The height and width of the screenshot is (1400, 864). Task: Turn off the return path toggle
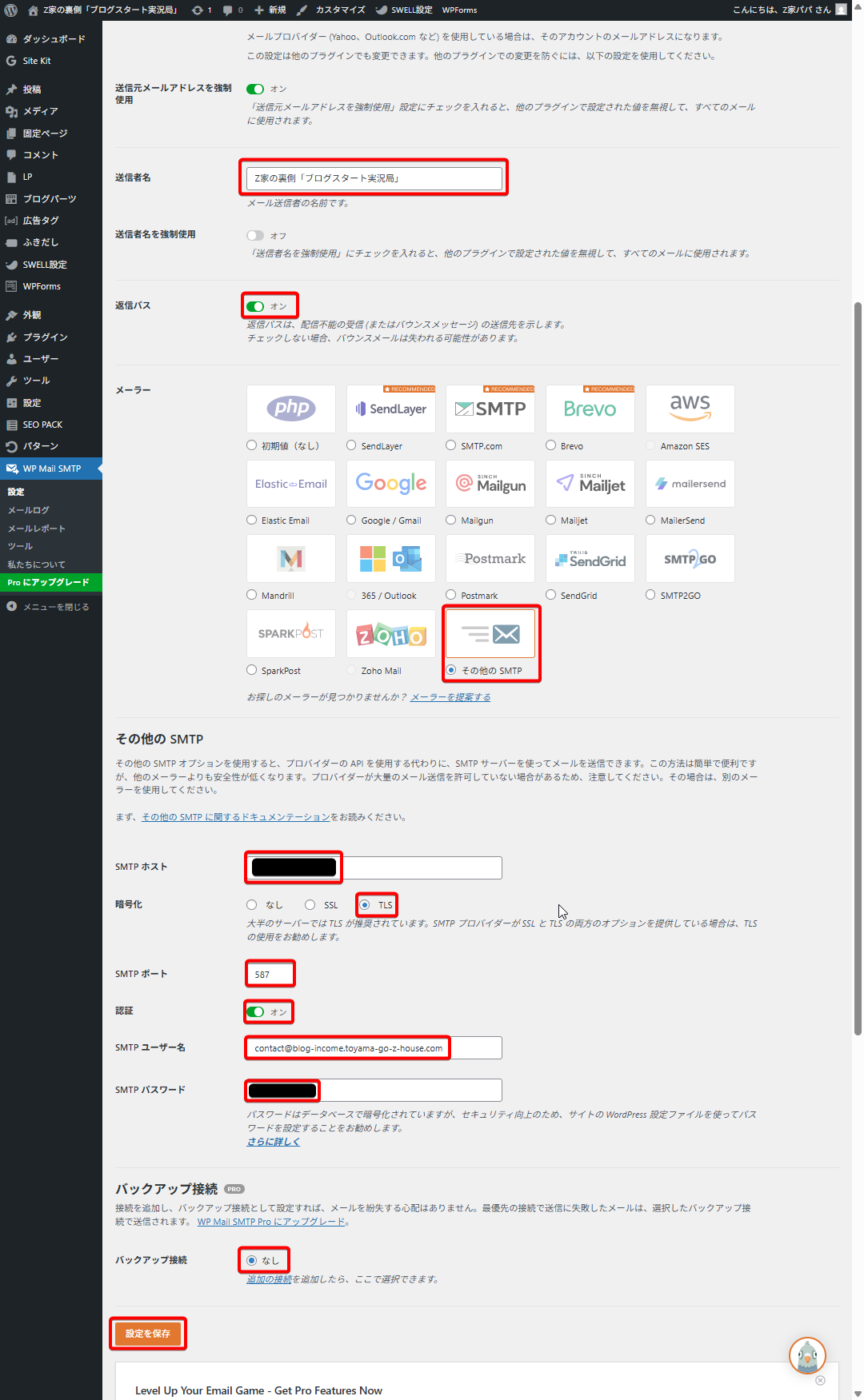tap(255, 306)
